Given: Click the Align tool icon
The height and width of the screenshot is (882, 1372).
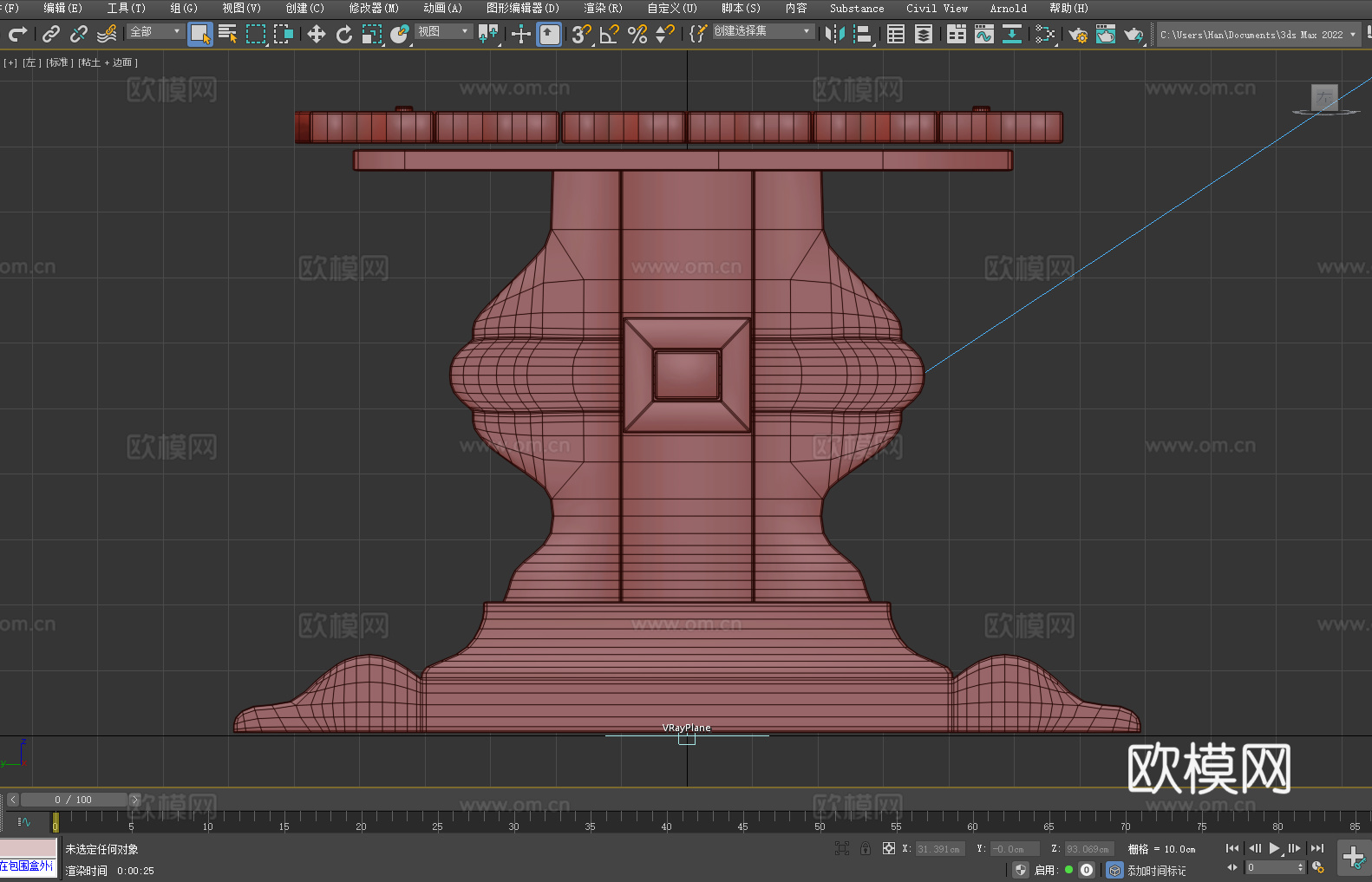Looking at the screenshot, I should [x=863, y=34].
